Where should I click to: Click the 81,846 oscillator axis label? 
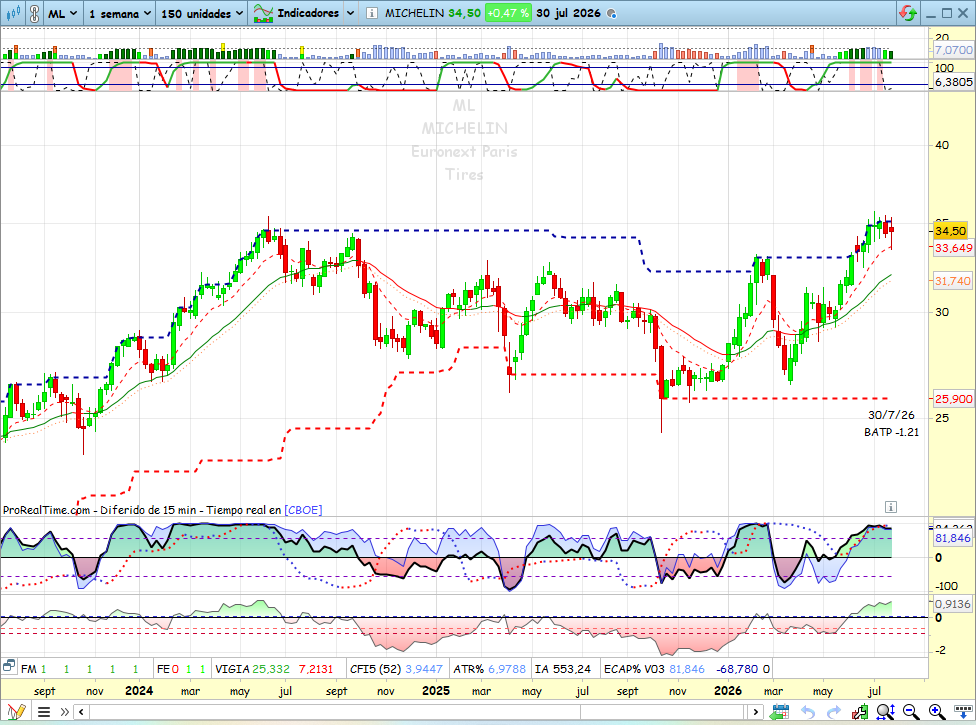coord(952,538)
